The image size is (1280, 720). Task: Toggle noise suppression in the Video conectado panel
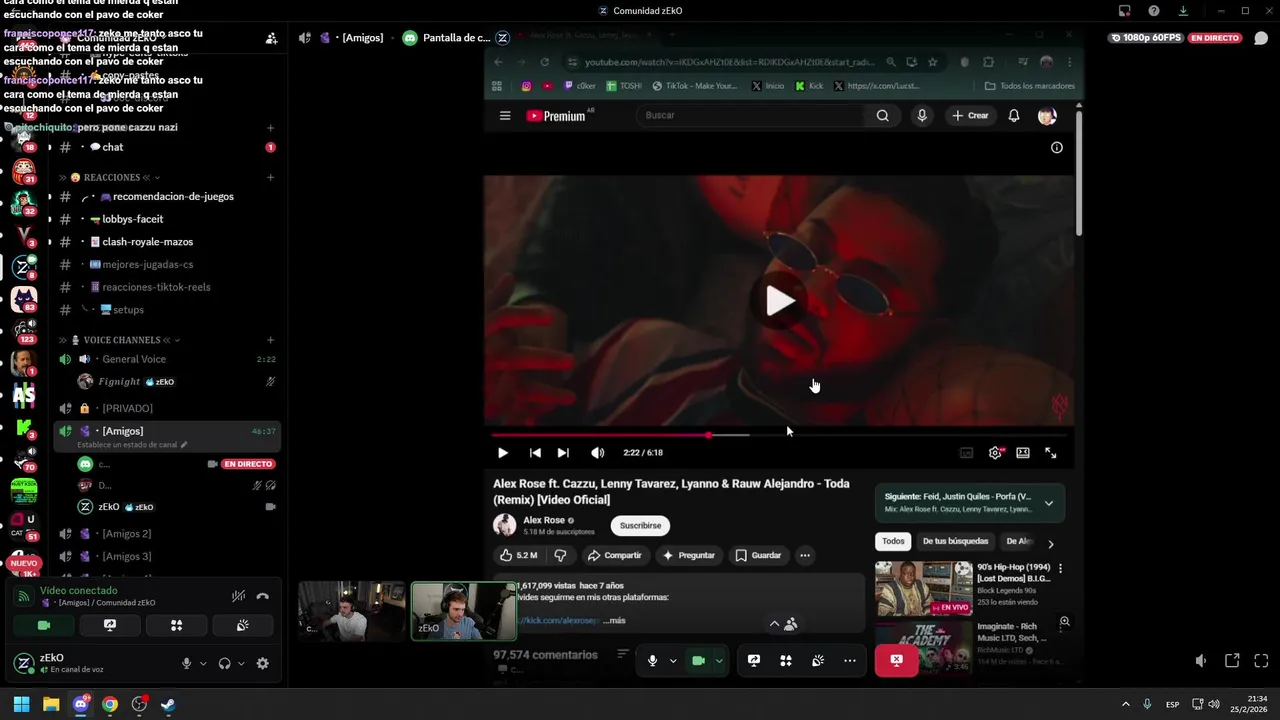pos(238,596)
